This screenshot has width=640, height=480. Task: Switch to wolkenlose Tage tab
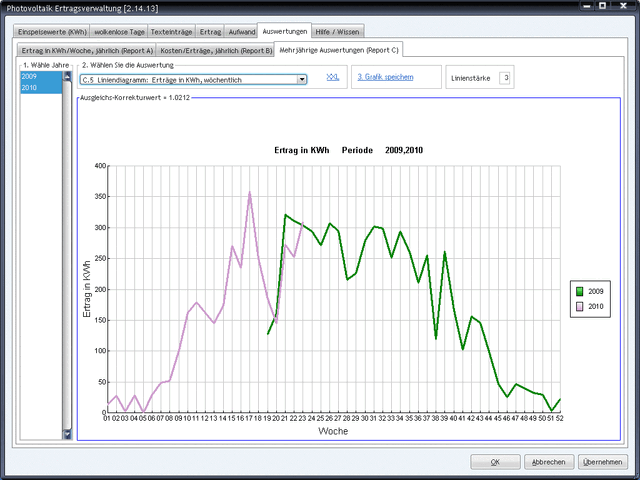tap(120, 32)
